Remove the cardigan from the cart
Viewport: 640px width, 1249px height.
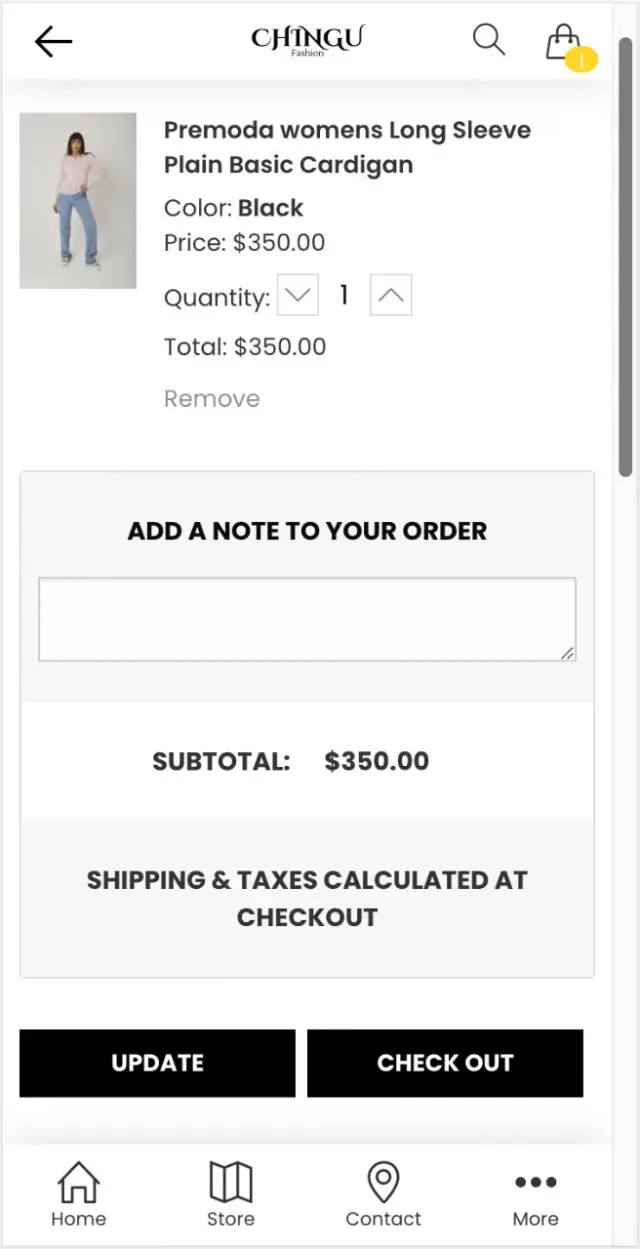(212, 399)
